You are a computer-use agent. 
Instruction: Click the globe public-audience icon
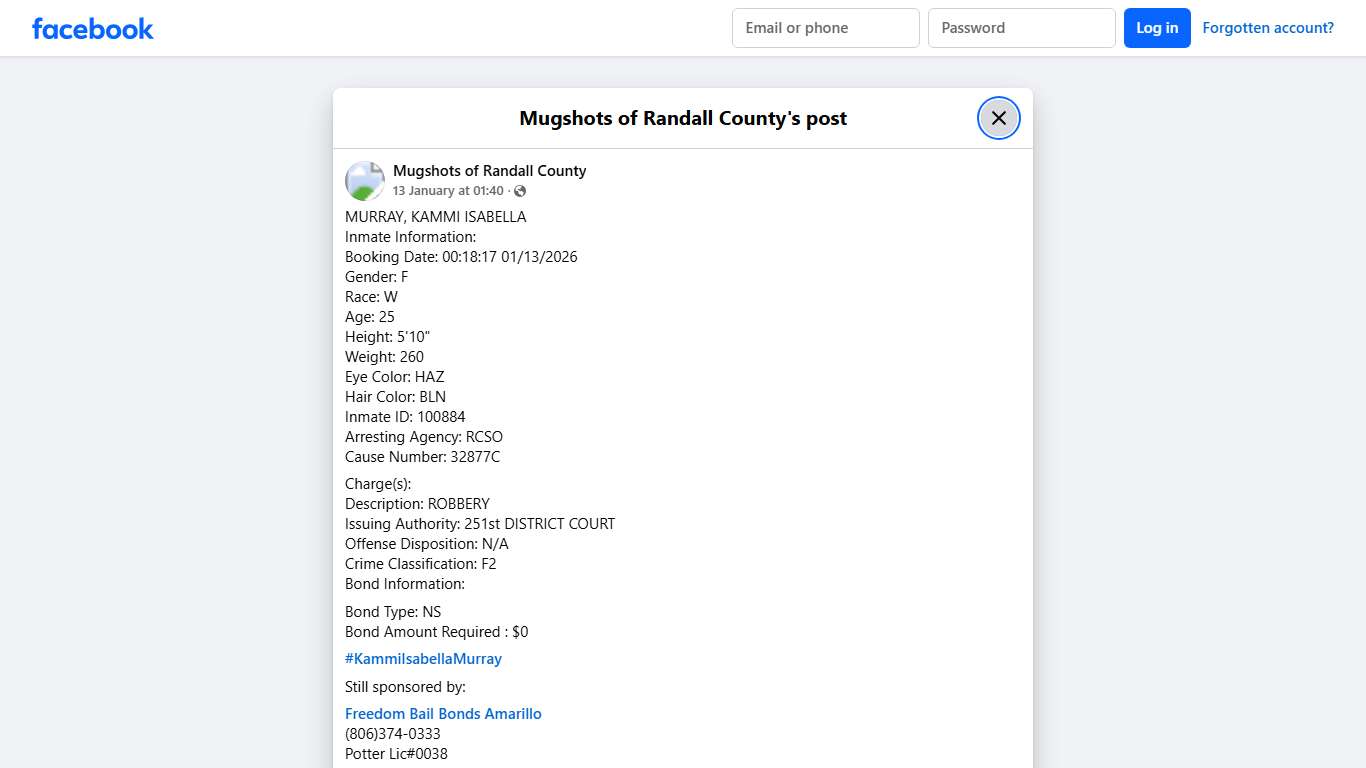[520, 191]
